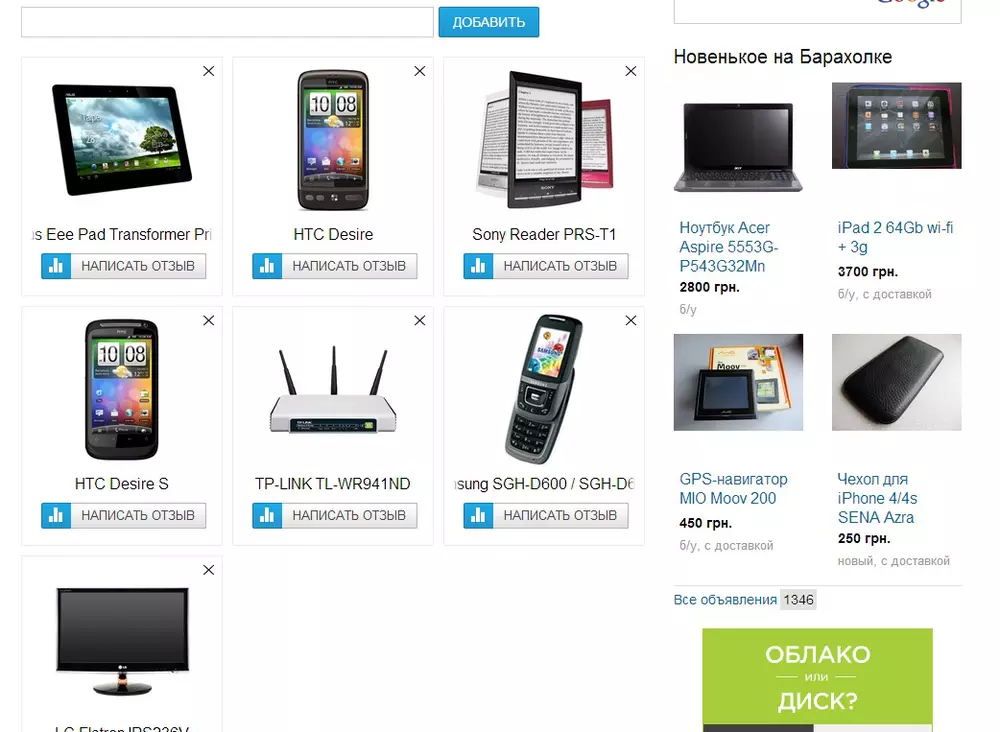Image resolution: width=1000 pixels, height=732 pixels.
Task: Remove the TP-LINK TL-WR941ND card
Action: pos(420,320)
